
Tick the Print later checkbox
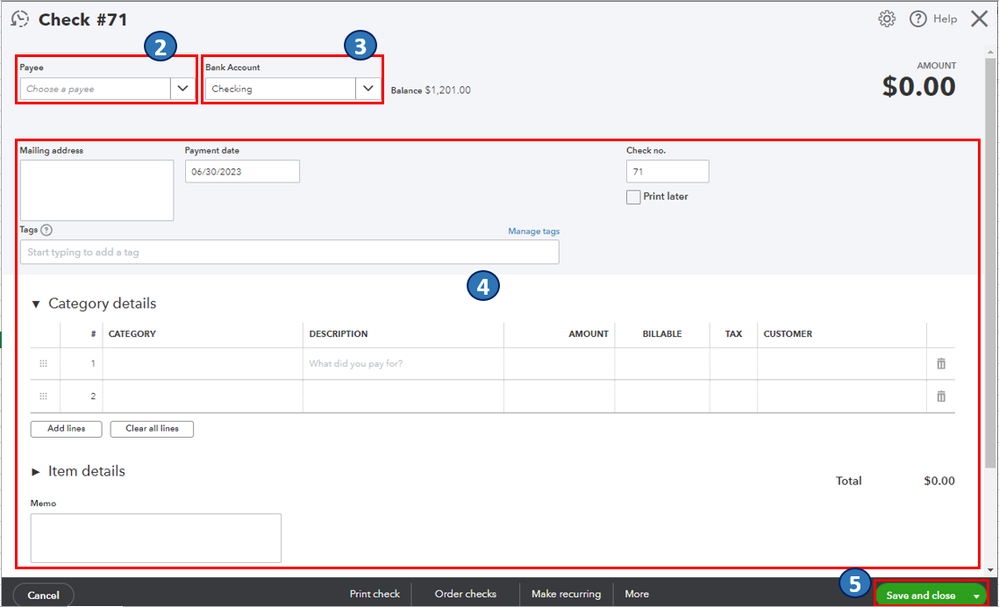pyautogui.click(x=633, y=197)
